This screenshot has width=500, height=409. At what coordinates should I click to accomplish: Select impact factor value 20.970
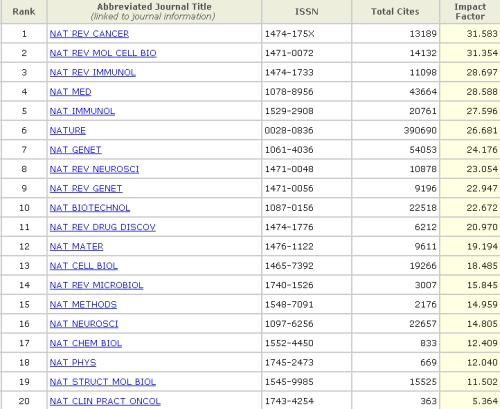click(482, 227)
